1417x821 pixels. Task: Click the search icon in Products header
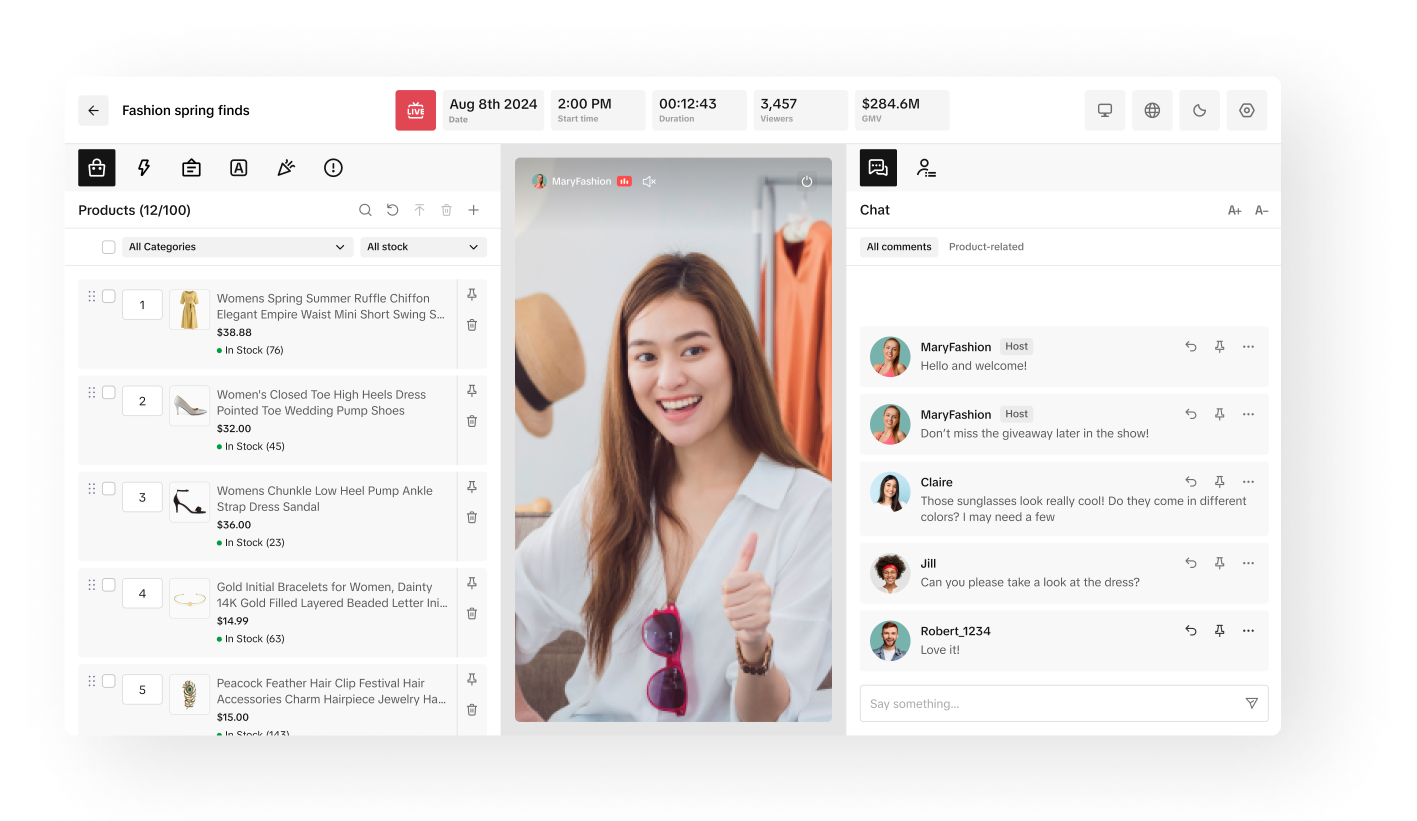[365, 210]
